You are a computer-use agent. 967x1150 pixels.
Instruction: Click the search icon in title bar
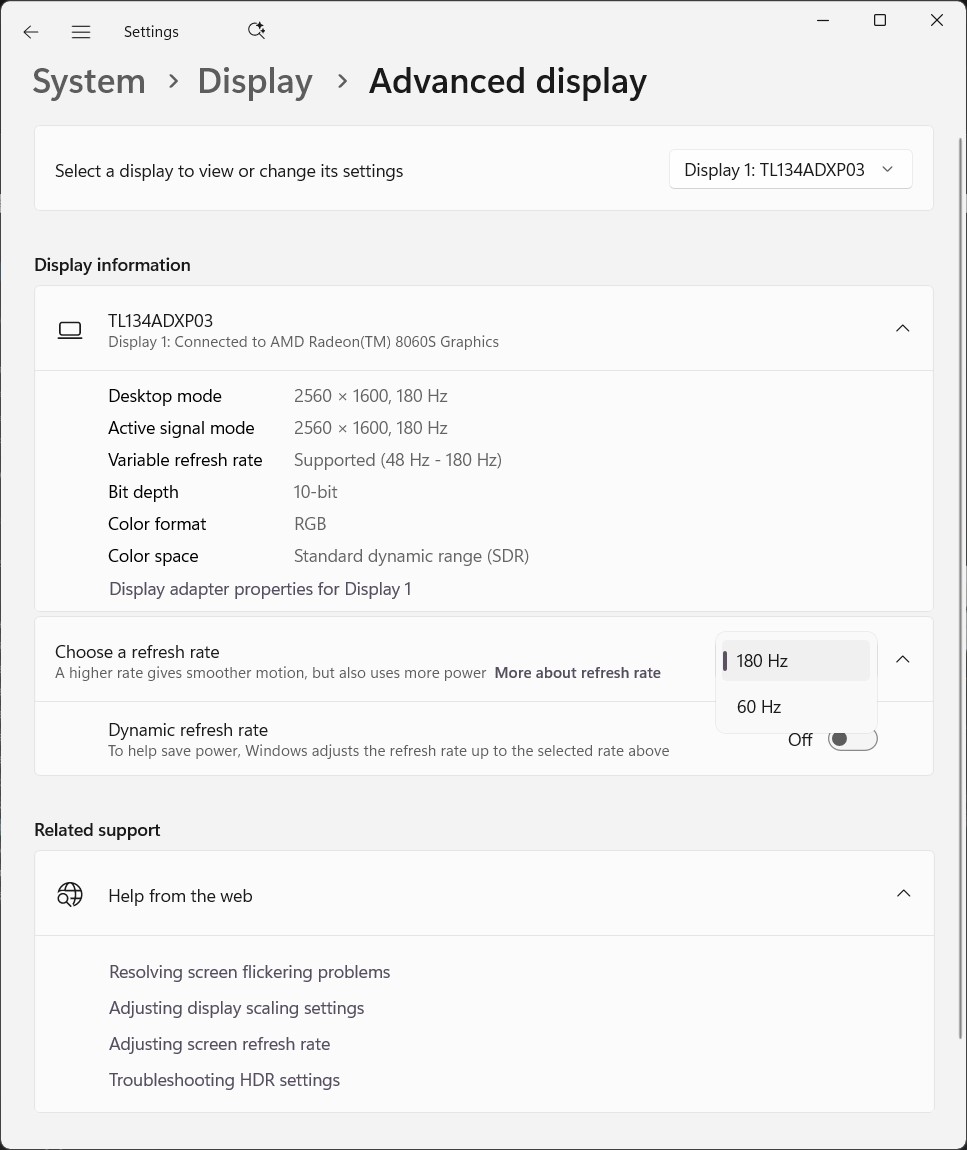pyautogui.click(x=256, y=31)
